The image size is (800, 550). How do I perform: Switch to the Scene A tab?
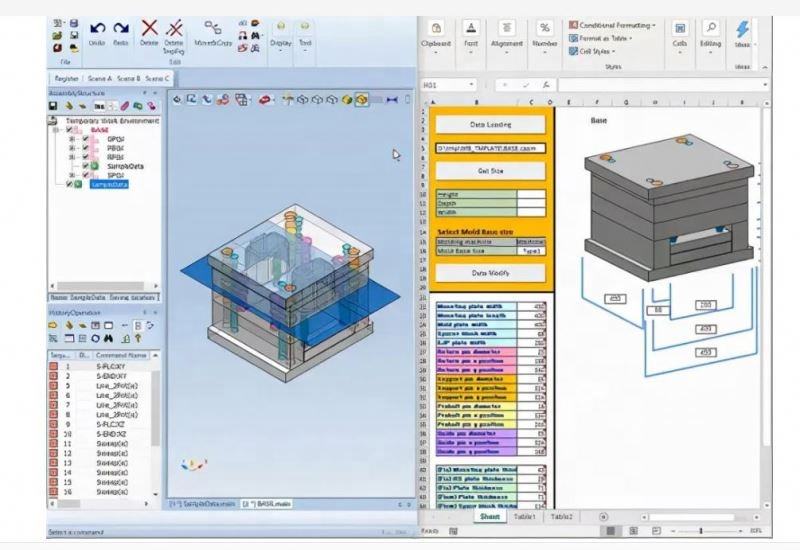tap(101, 77)
